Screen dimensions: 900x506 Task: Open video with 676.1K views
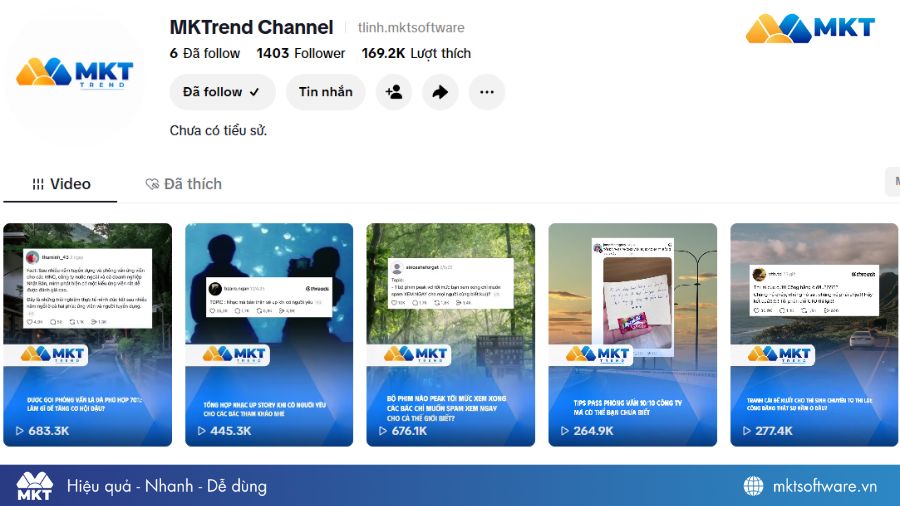click(x=451, y=334)
